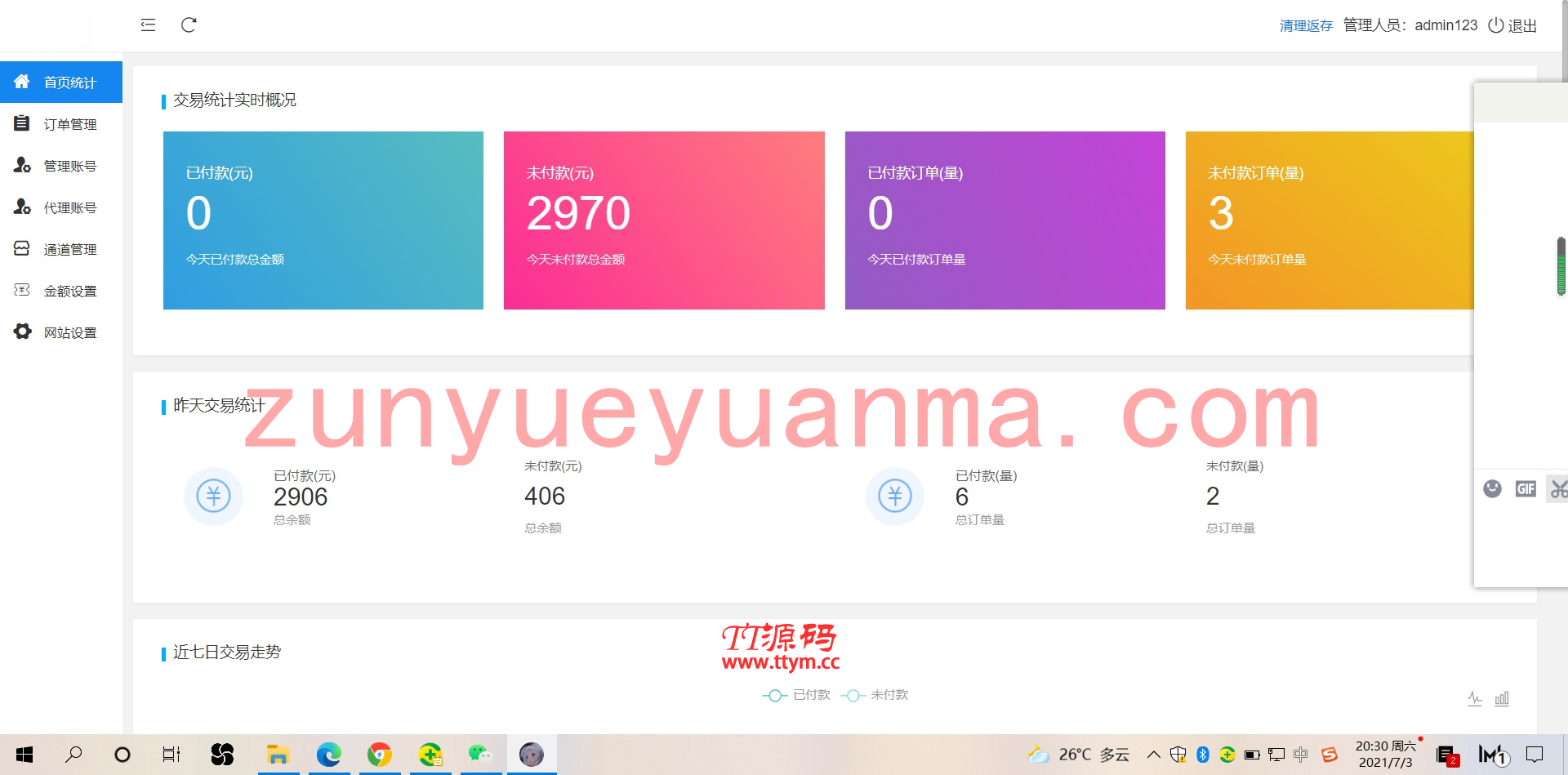Toggle the 中 input language indicator

point(1301,755)
